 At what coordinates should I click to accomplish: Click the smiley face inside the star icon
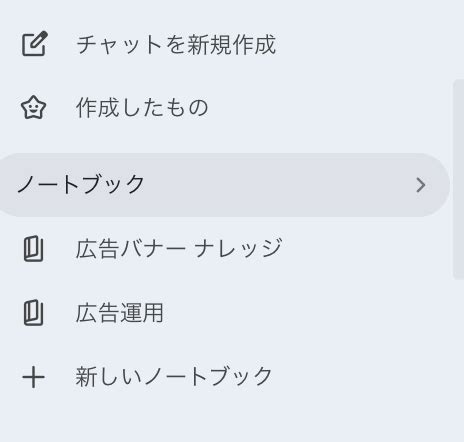pyautogui.click(x=33, y=107)
